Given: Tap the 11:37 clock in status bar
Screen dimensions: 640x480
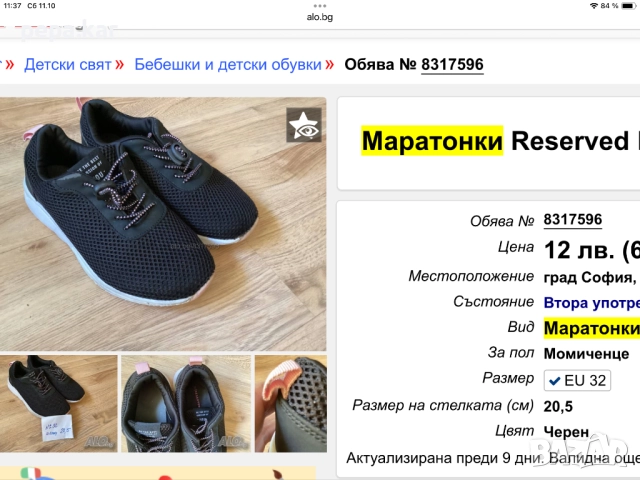Looking at the screenshot, I should 12,6.
